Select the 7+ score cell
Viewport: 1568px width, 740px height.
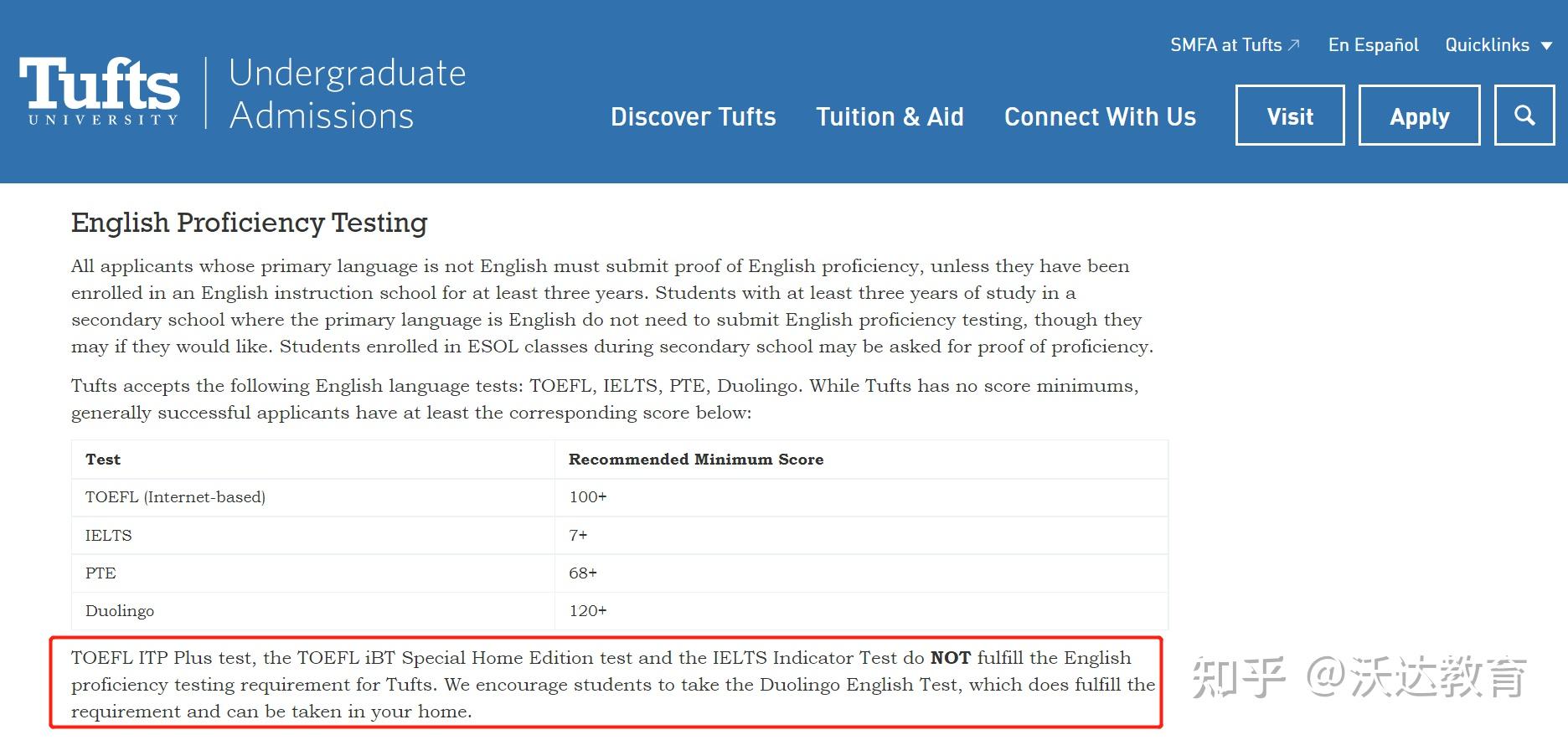click(861, 536)
